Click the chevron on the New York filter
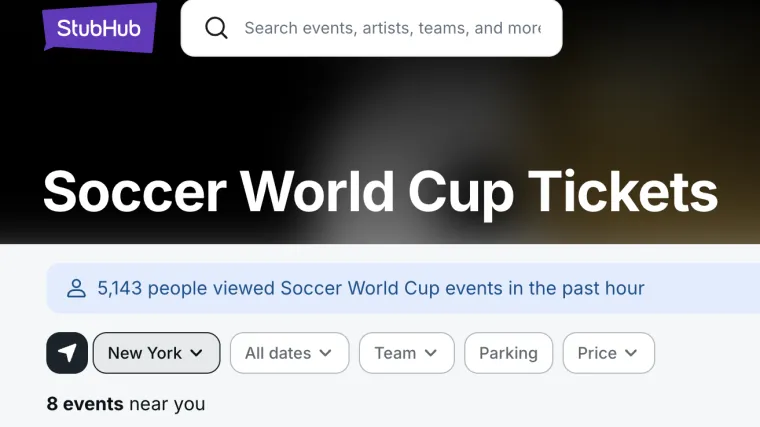Screen dimensions: 760x427 tap(197, 353)
